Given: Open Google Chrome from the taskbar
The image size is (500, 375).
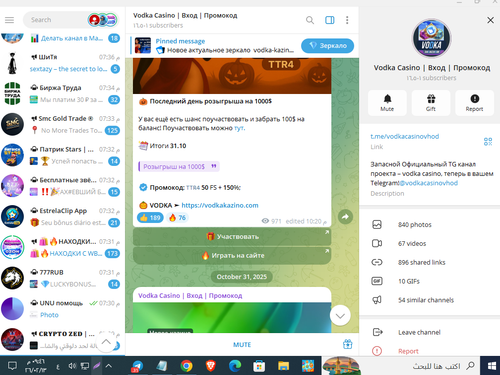Looking at the screenshot, I should click(187, 366).
